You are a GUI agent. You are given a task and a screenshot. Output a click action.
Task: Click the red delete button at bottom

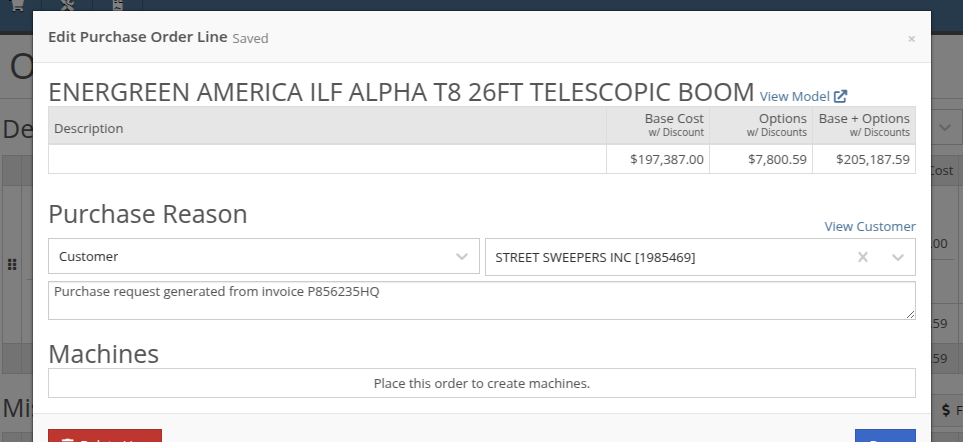(x=105, y=435)
